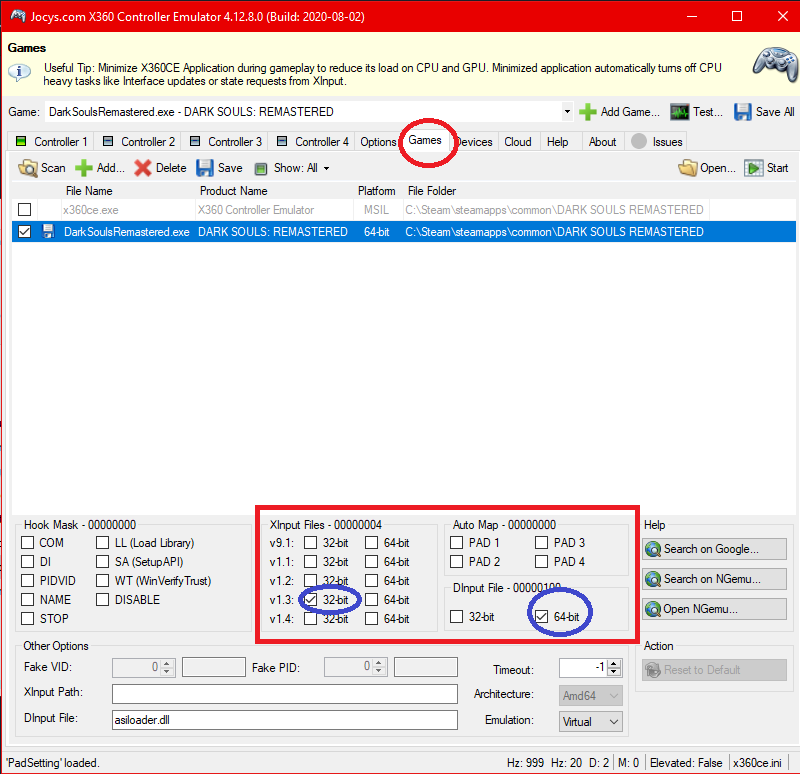Enable Auto Map PAD 1 checkbox
The image size is (800, 774).
tap(457, 542)
